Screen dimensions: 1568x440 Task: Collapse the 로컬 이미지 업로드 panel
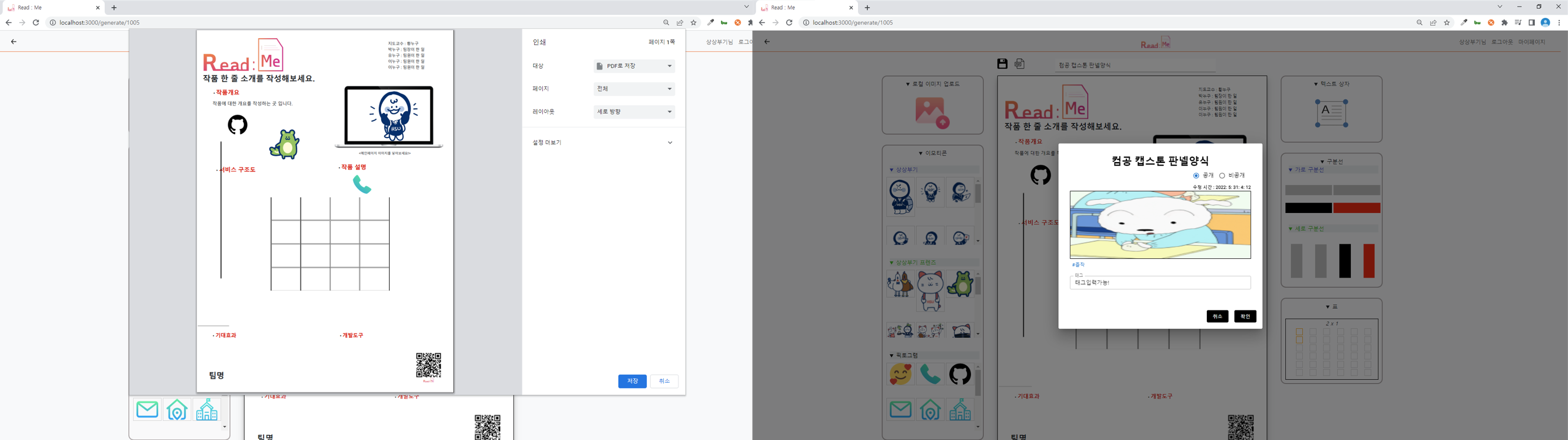click(x=932, y=84)
